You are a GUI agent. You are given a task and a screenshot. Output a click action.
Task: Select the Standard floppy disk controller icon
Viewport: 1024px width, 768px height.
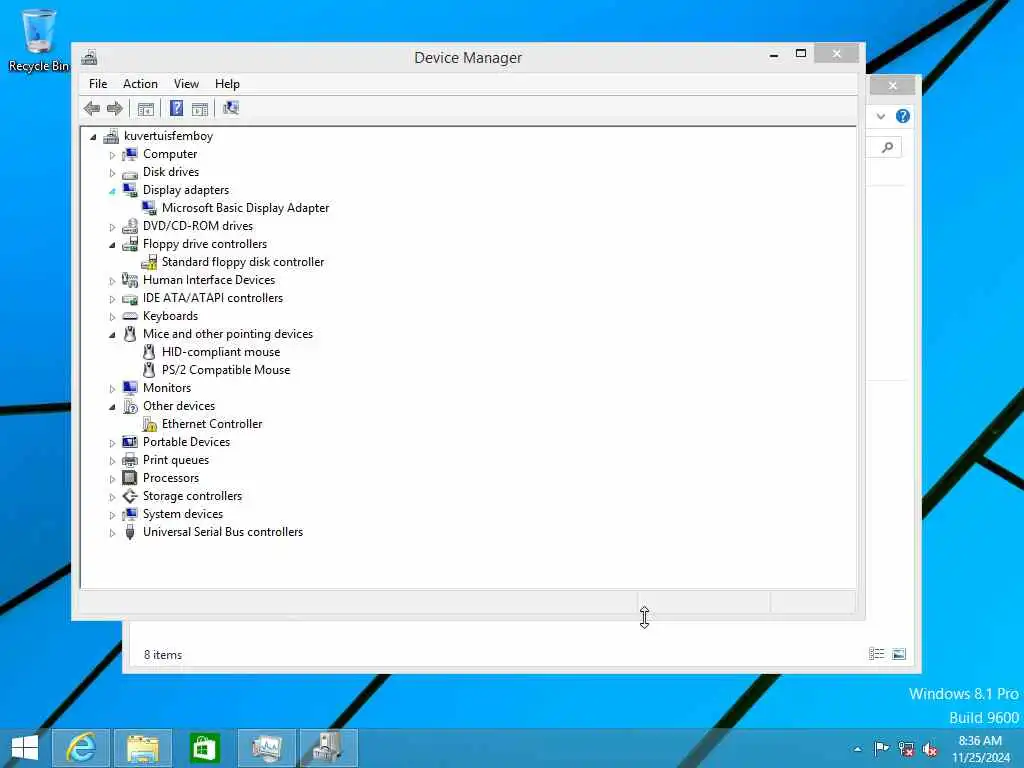tap(149, 262)
